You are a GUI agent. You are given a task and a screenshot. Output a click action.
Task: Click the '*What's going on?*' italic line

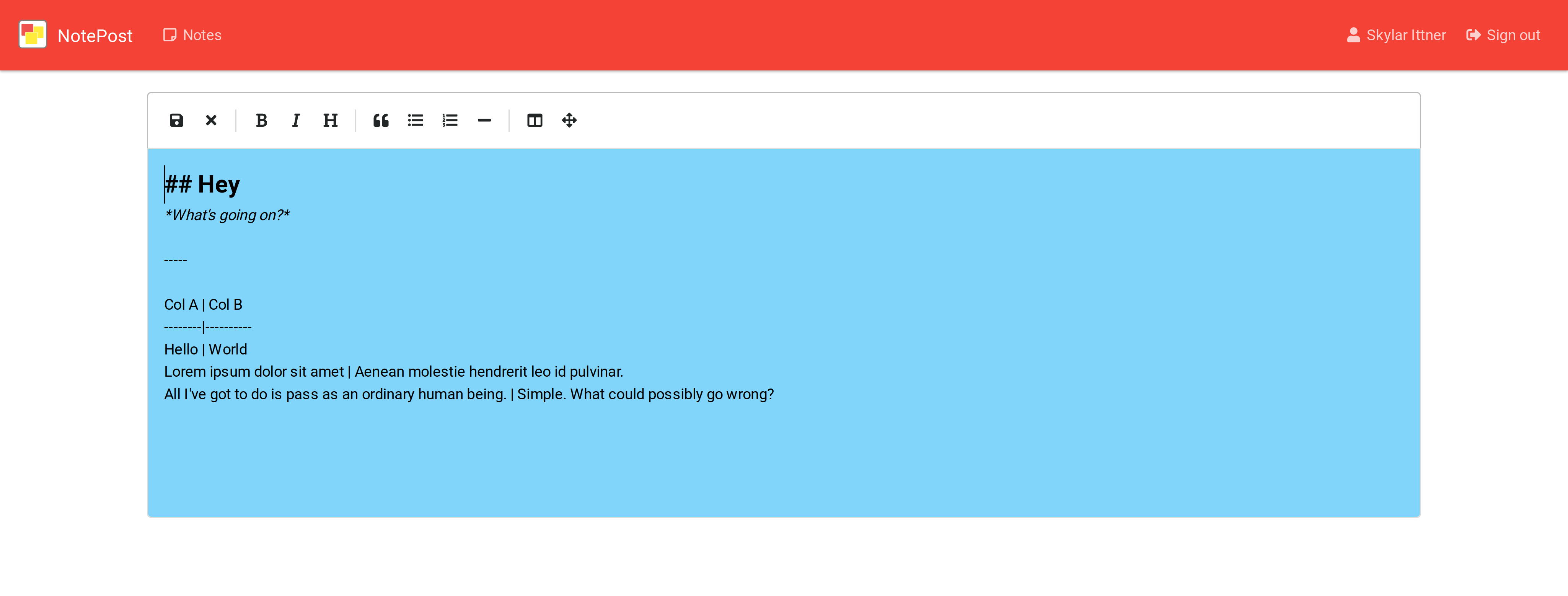coord(227,215)
